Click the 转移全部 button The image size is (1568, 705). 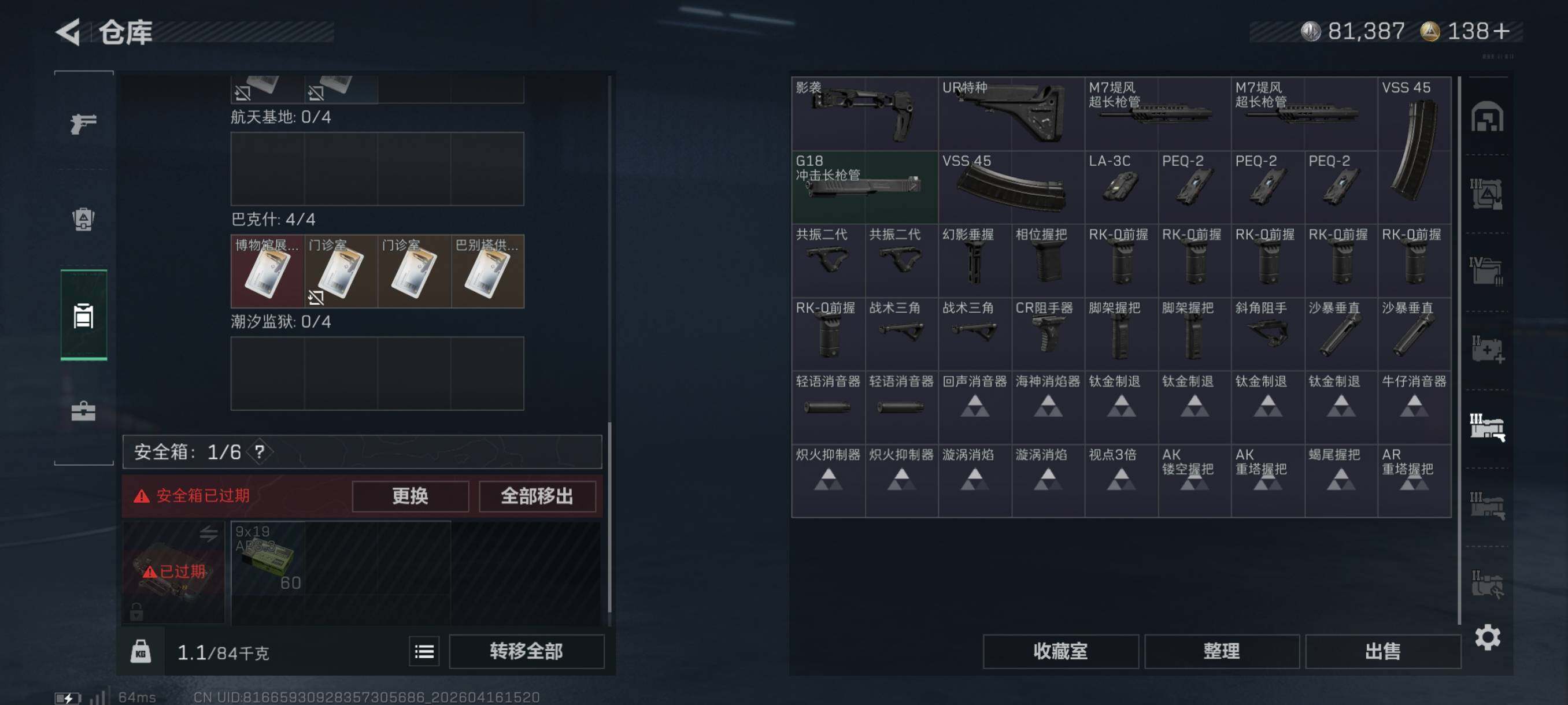(x=527, y=651)
